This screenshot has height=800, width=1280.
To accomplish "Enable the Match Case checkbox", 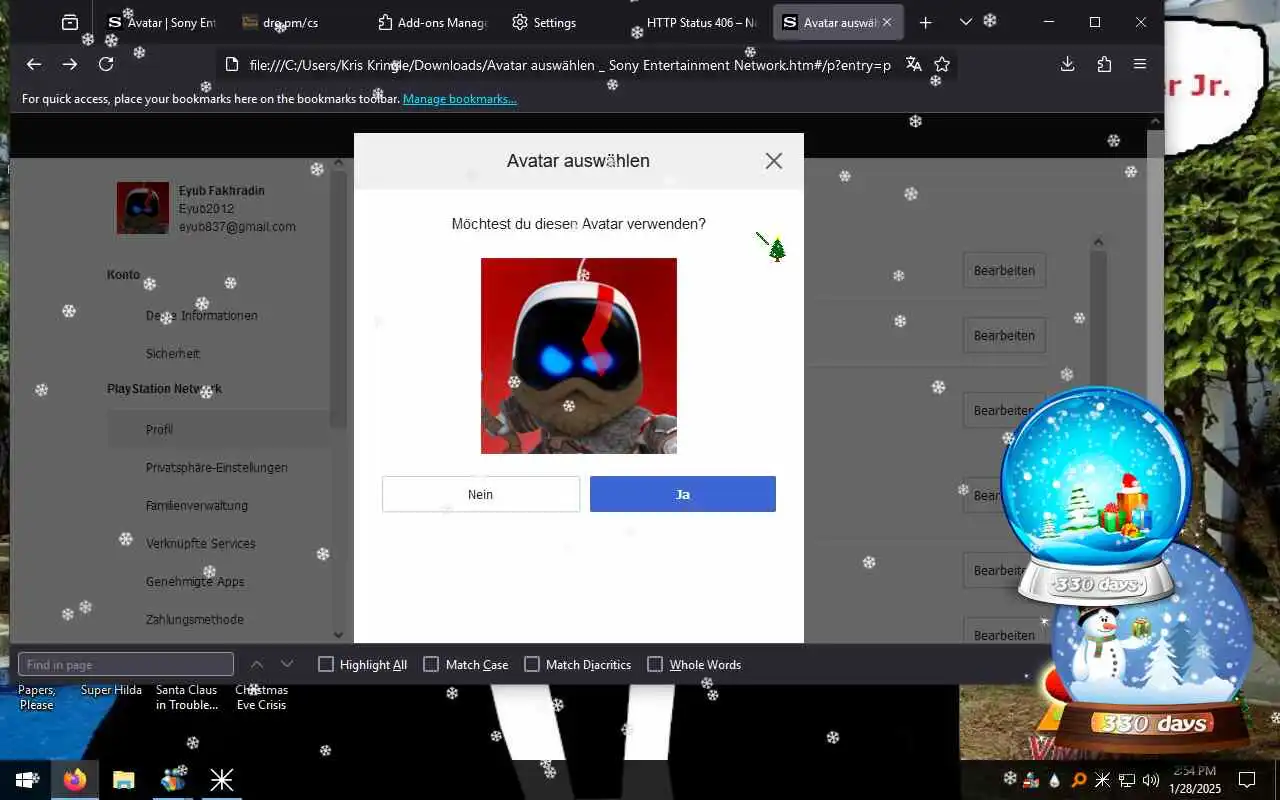I will [x=431, y=664].
